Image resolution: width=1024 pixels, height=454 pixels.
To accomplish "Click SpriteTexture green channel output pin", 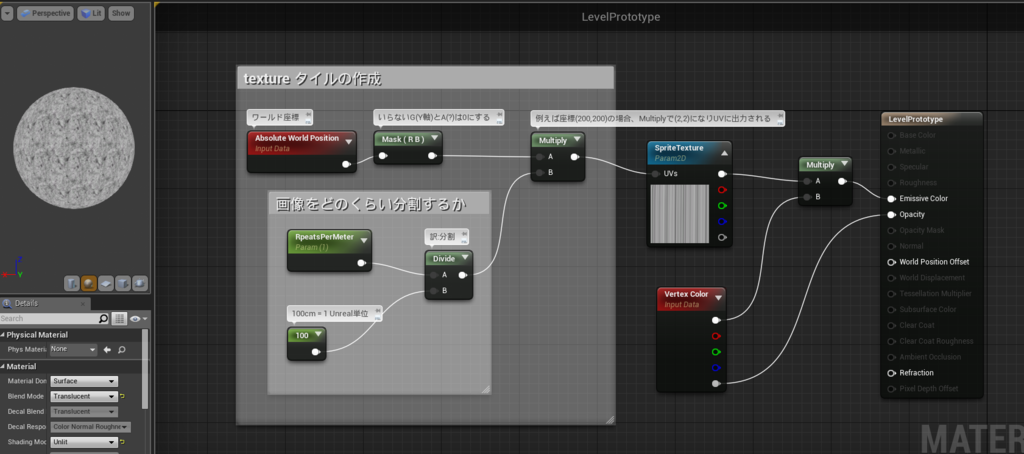I will click(722, 206).
